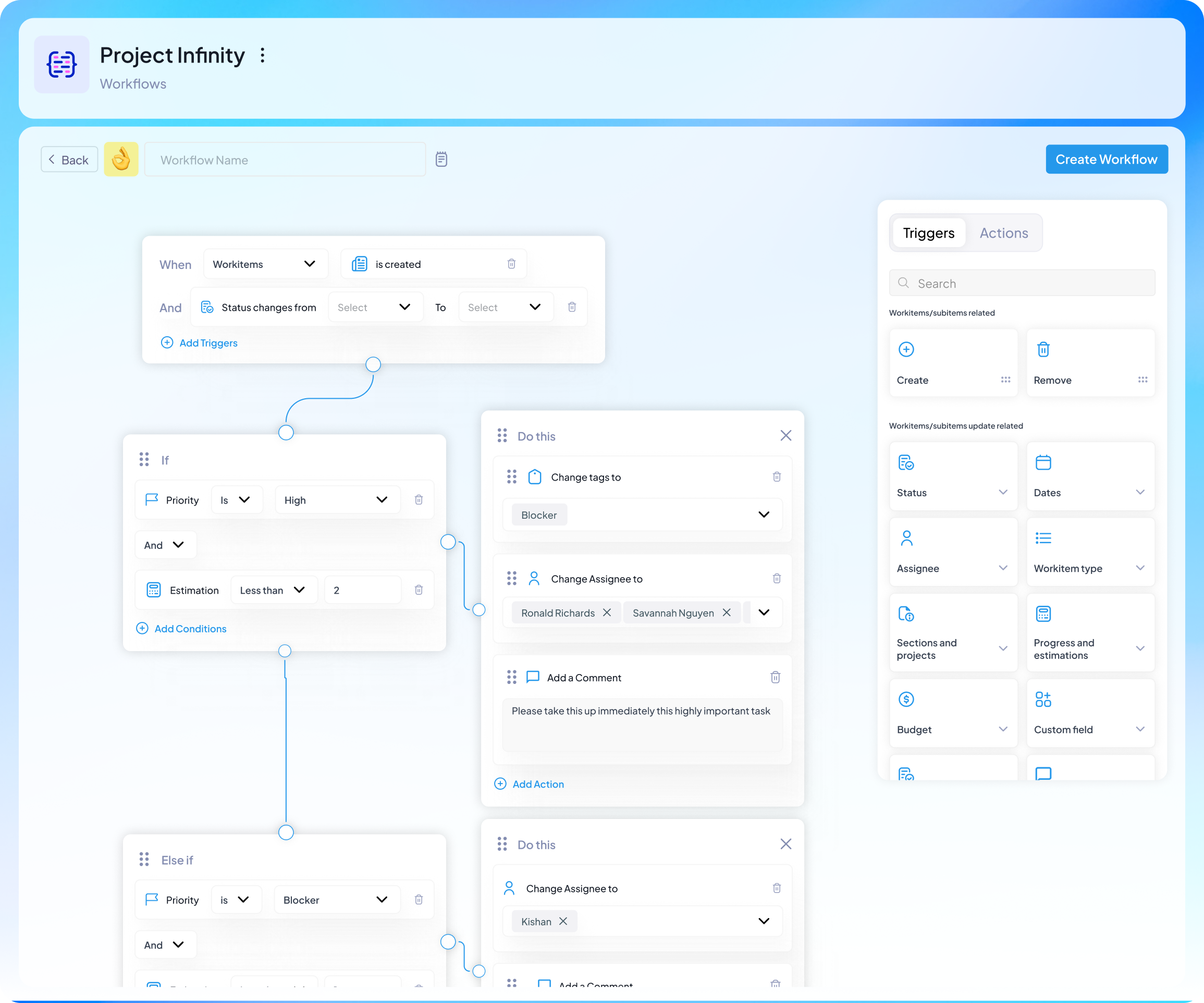Switch to the Triggers tab

click(929, 233)
